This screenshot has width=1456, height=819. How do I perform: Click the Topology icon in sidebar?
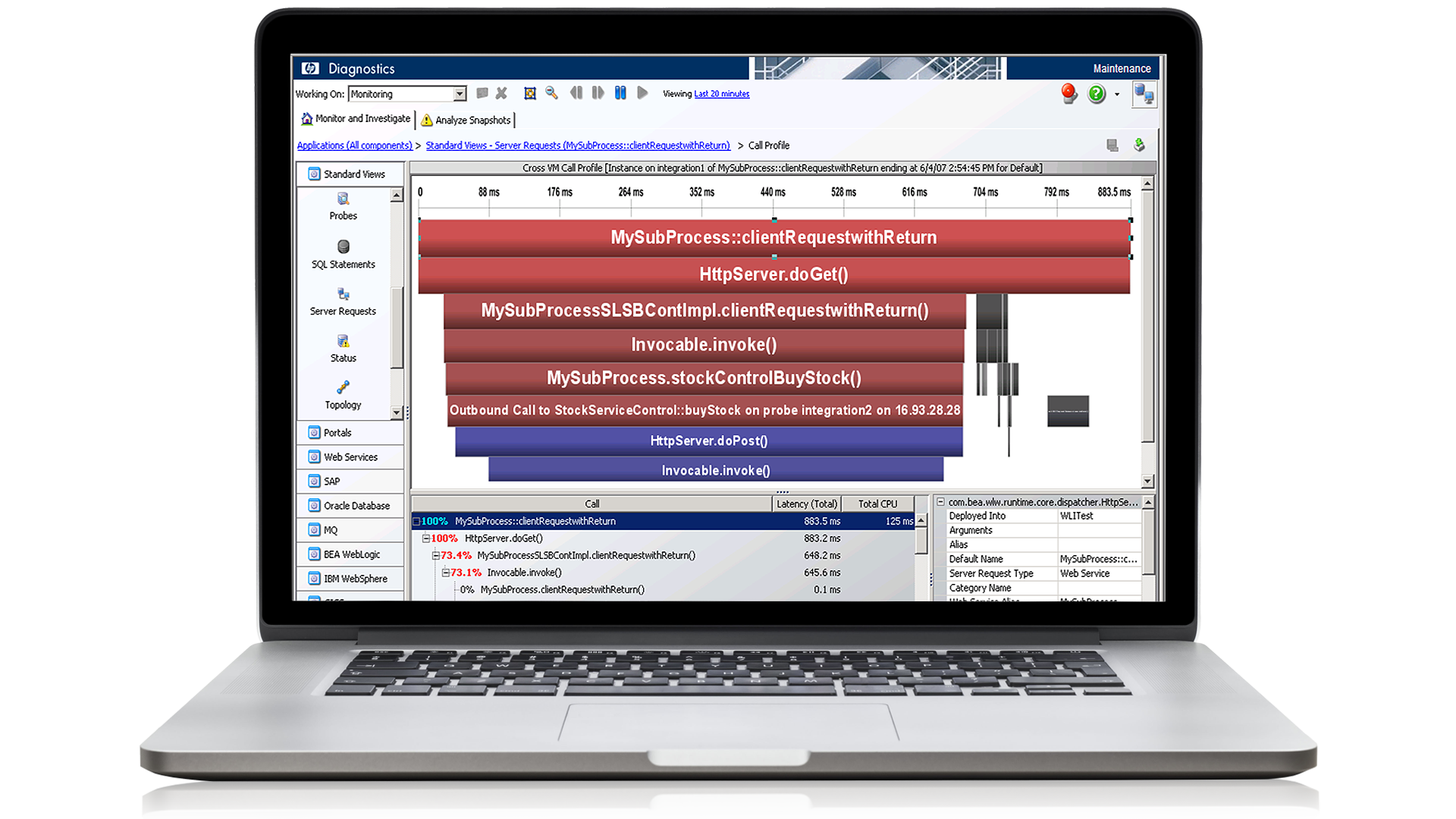tap(344, 391)
